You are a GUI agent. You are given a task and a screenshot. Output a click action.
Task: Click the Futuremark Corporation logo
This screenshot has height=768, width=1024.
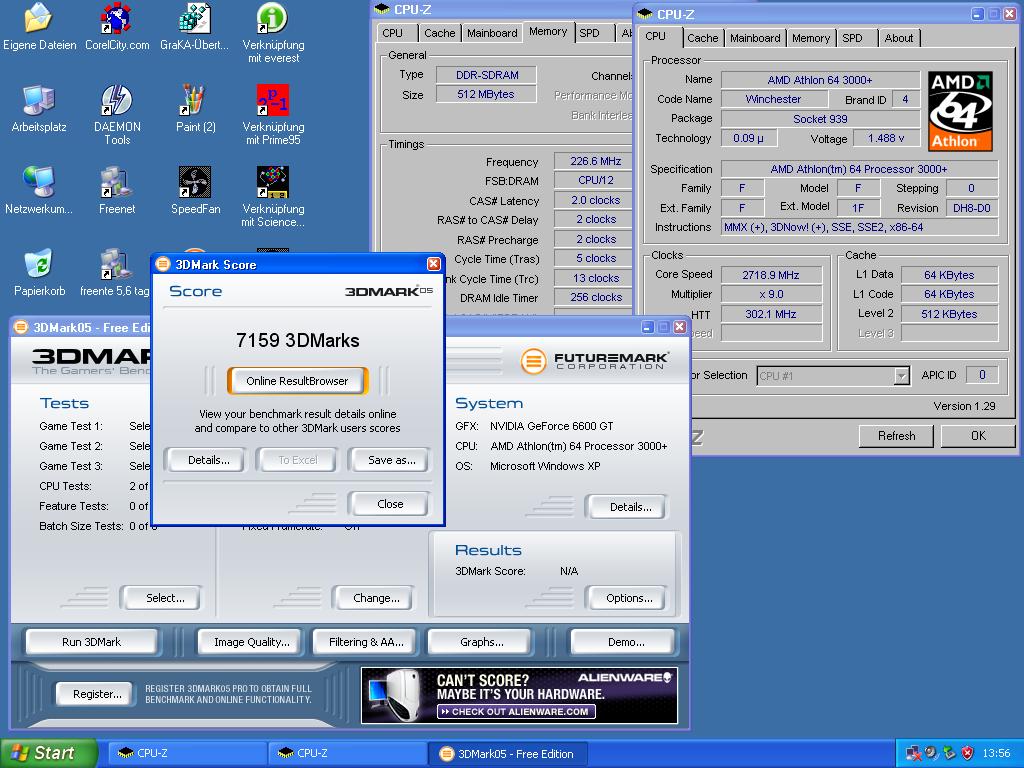coord(594,360)
